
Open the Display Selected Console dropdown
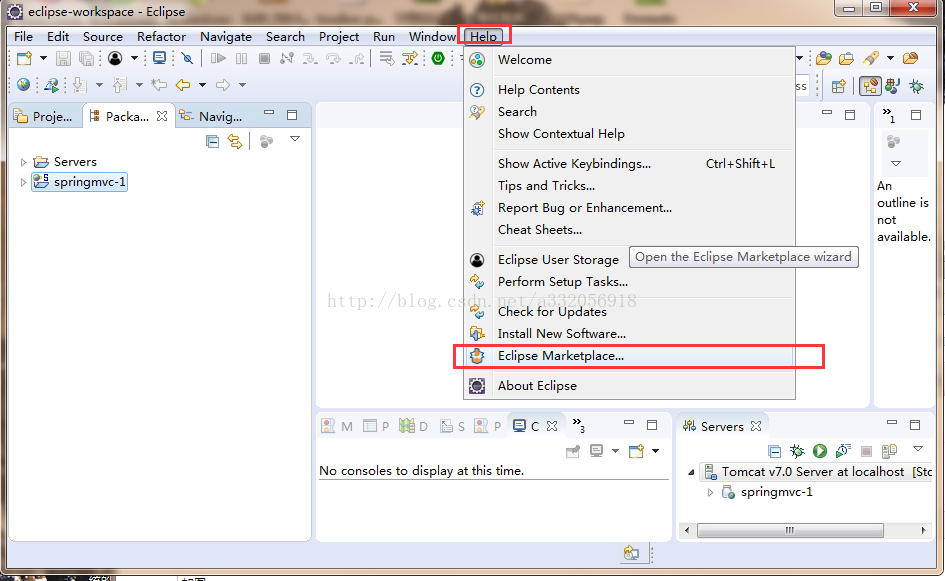click(615, 451)
